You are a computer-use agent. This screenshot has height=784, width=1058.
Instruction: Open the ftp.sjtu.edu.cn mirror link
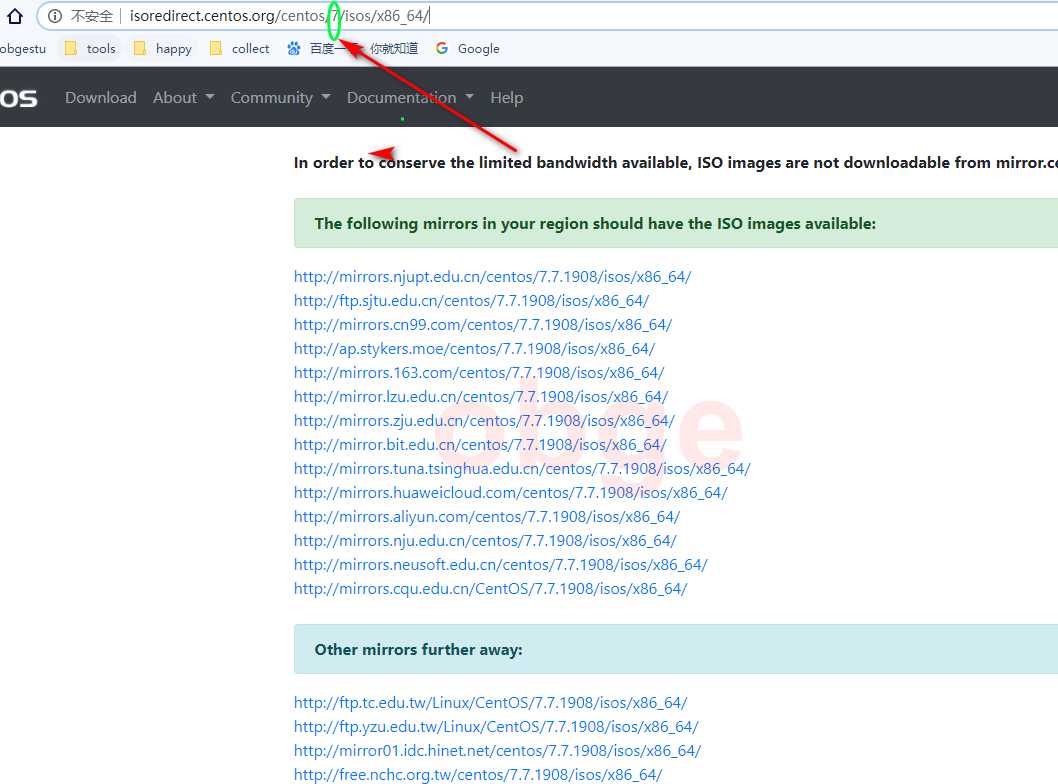(x=472, y=301)
